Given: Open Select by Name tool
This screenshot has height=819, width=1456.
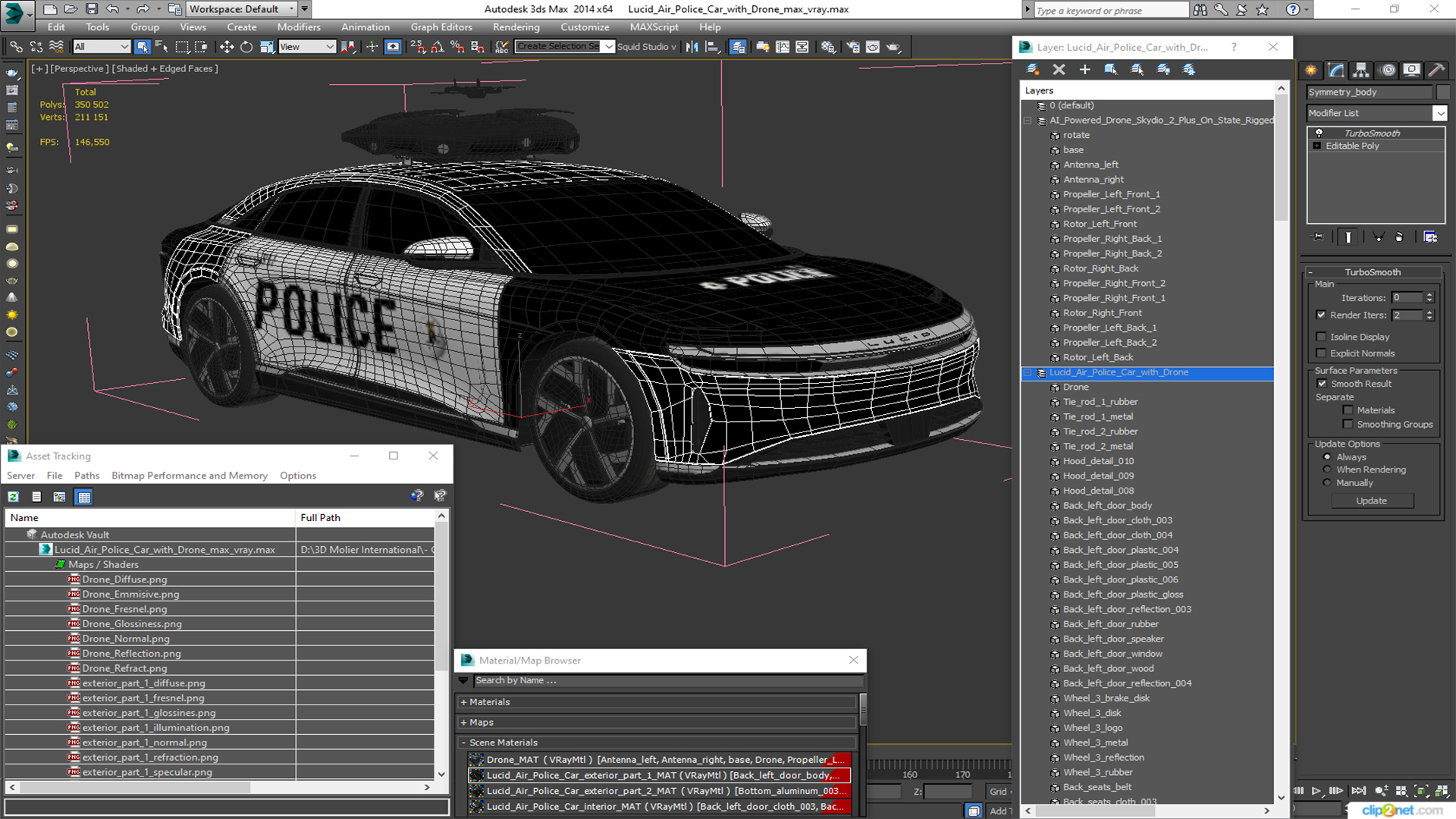Looking at the screenshot, I should coord(162,47).
